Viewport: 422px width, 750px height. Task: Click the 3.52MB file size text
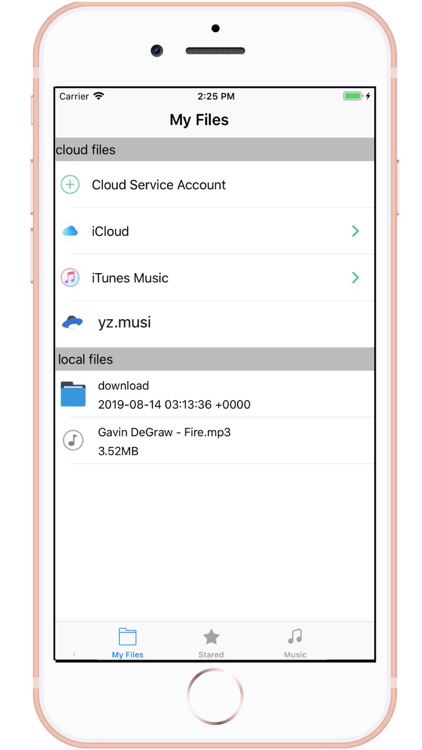118,451
